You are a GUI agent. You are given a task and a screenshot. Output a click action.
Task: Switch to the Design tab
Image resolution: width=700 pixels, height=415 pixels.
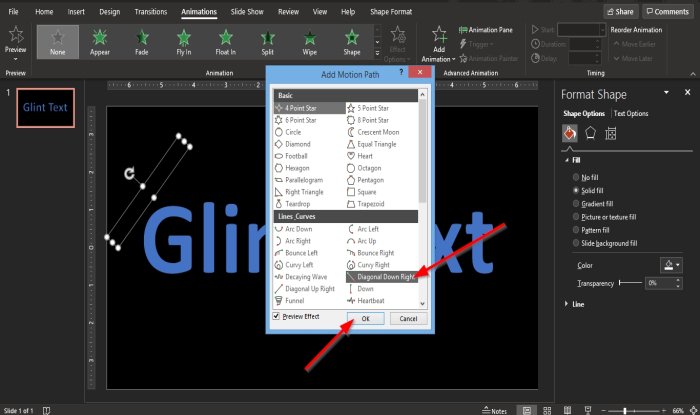(x=109, y=12)
